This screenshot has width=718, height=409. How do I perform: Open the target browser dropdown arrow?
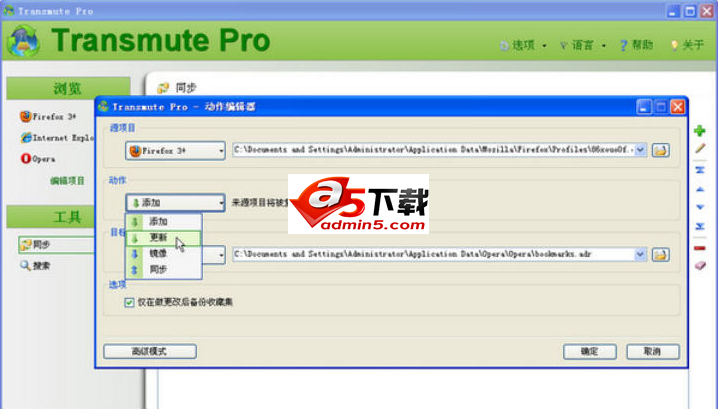click(221, 255)
